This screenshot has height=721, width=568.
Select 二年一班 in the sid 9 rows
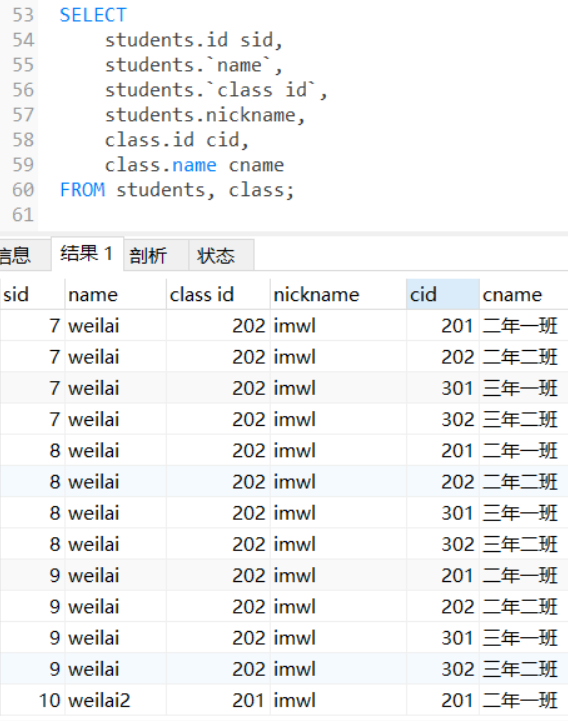pyautogui.click(x=523, y=575)
